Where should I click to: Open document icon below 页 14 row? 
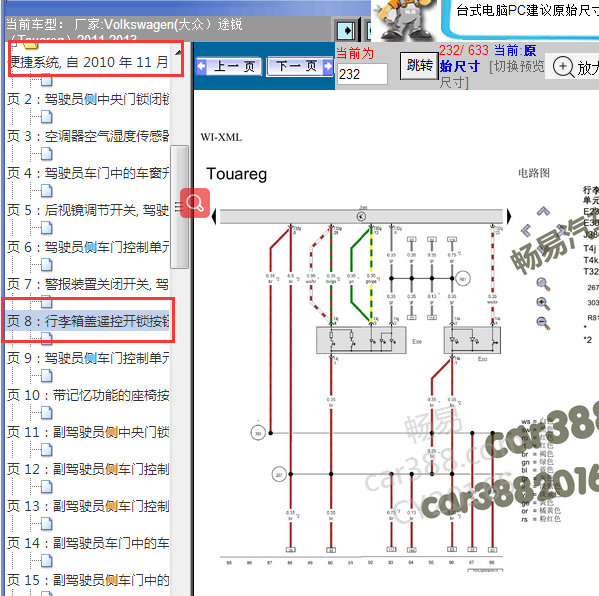click(46, 561)
